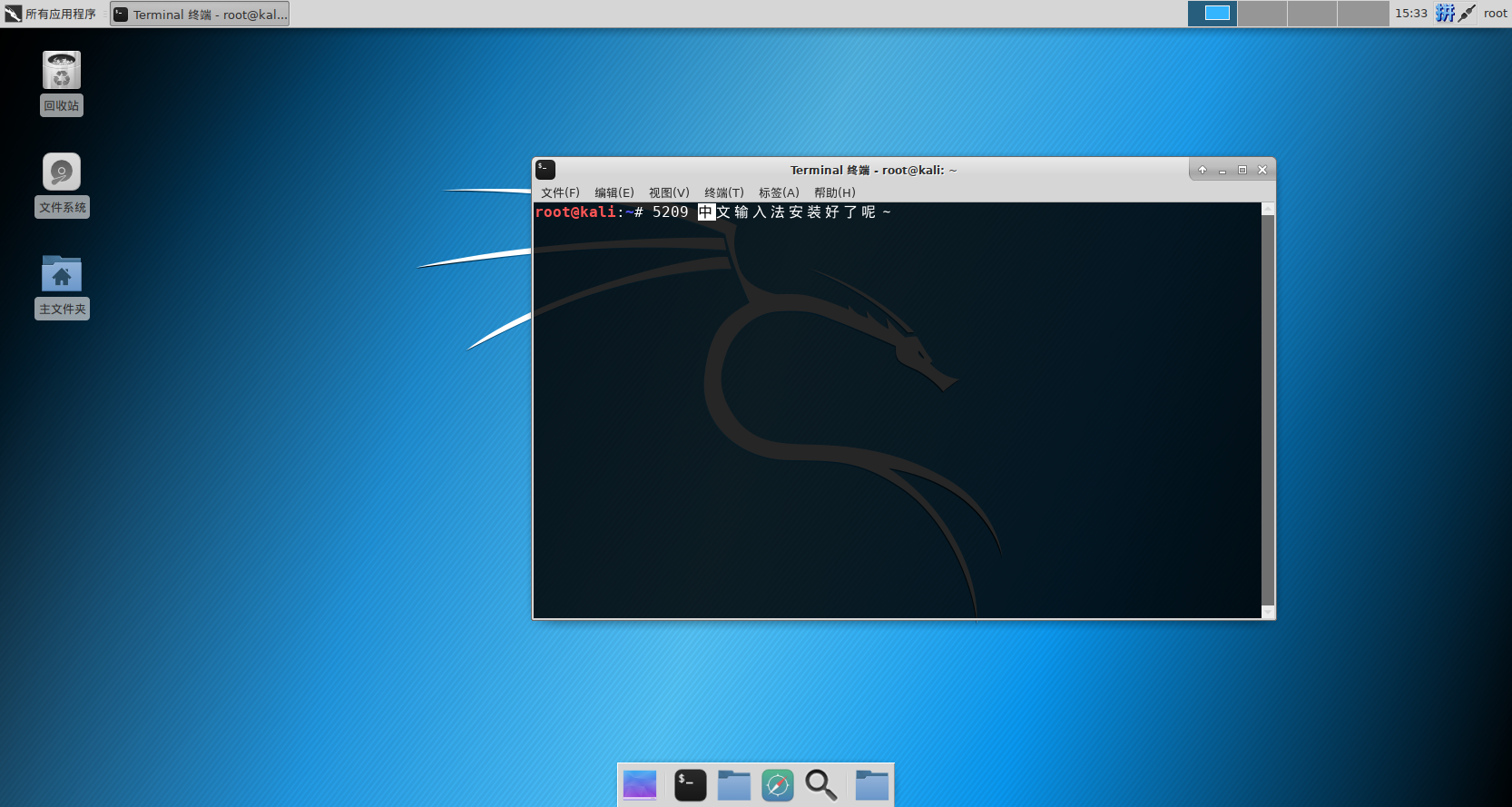Open the 文件(F) menu
1512x807 pixels.
click(560, 192)
